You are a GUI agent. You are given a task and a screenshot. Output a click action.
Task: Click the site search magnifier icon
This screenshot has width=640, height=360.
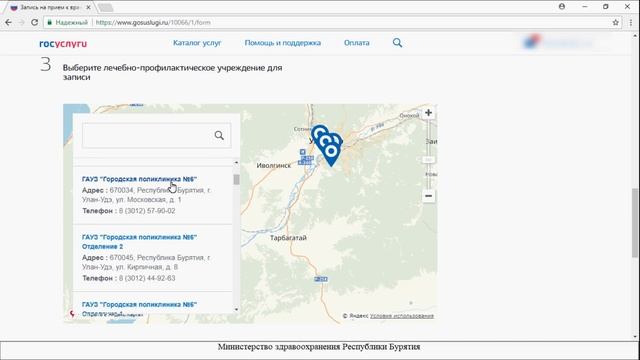point(397,43)
